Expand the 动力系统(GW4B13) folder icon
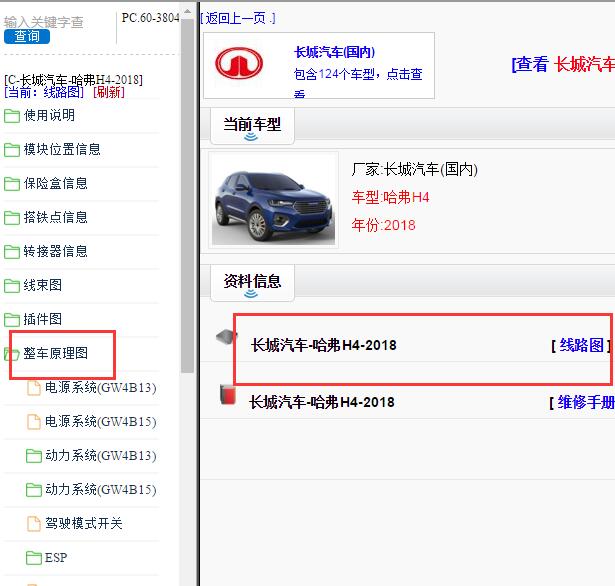The image size is (615, 586). (34, 456)
